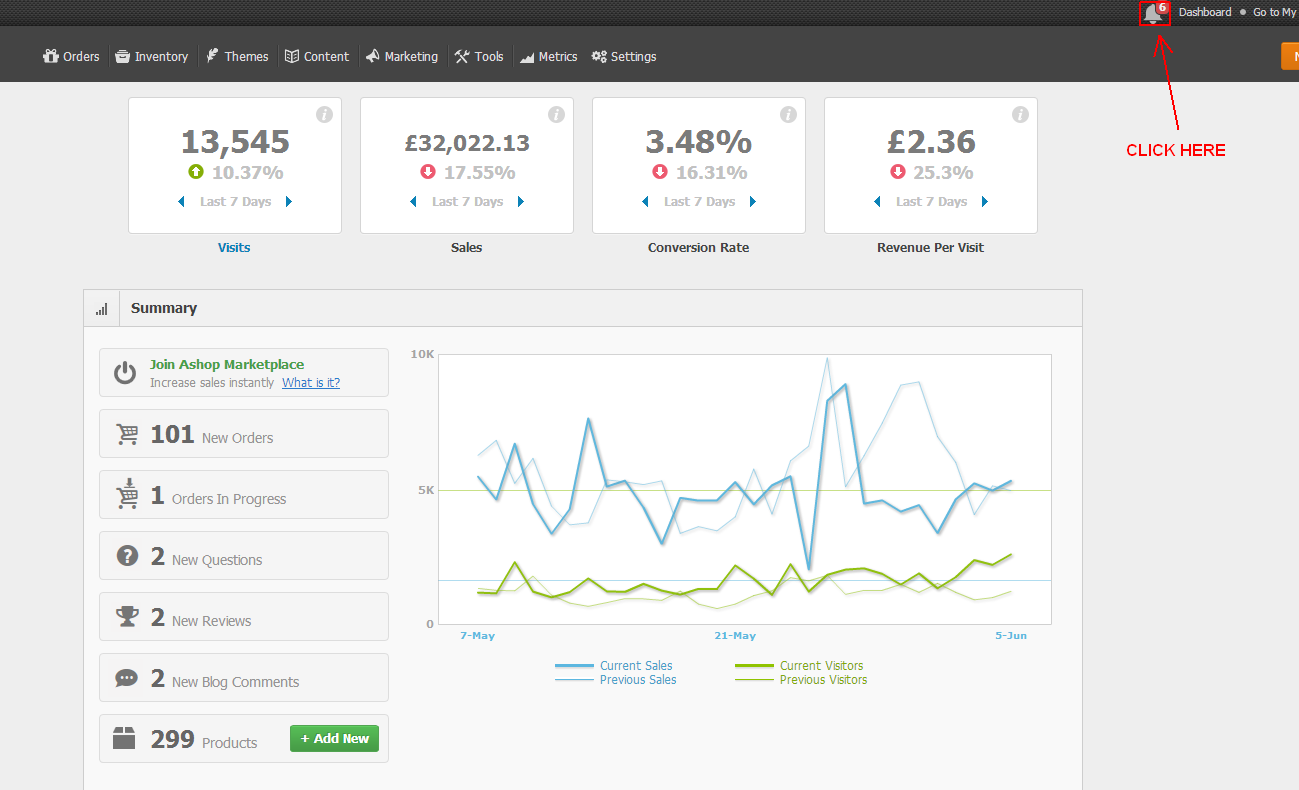Image resolution: width=1299 pixels, height=790 pixels.
Task: Open the Themes menu
Action: [237, 56]
